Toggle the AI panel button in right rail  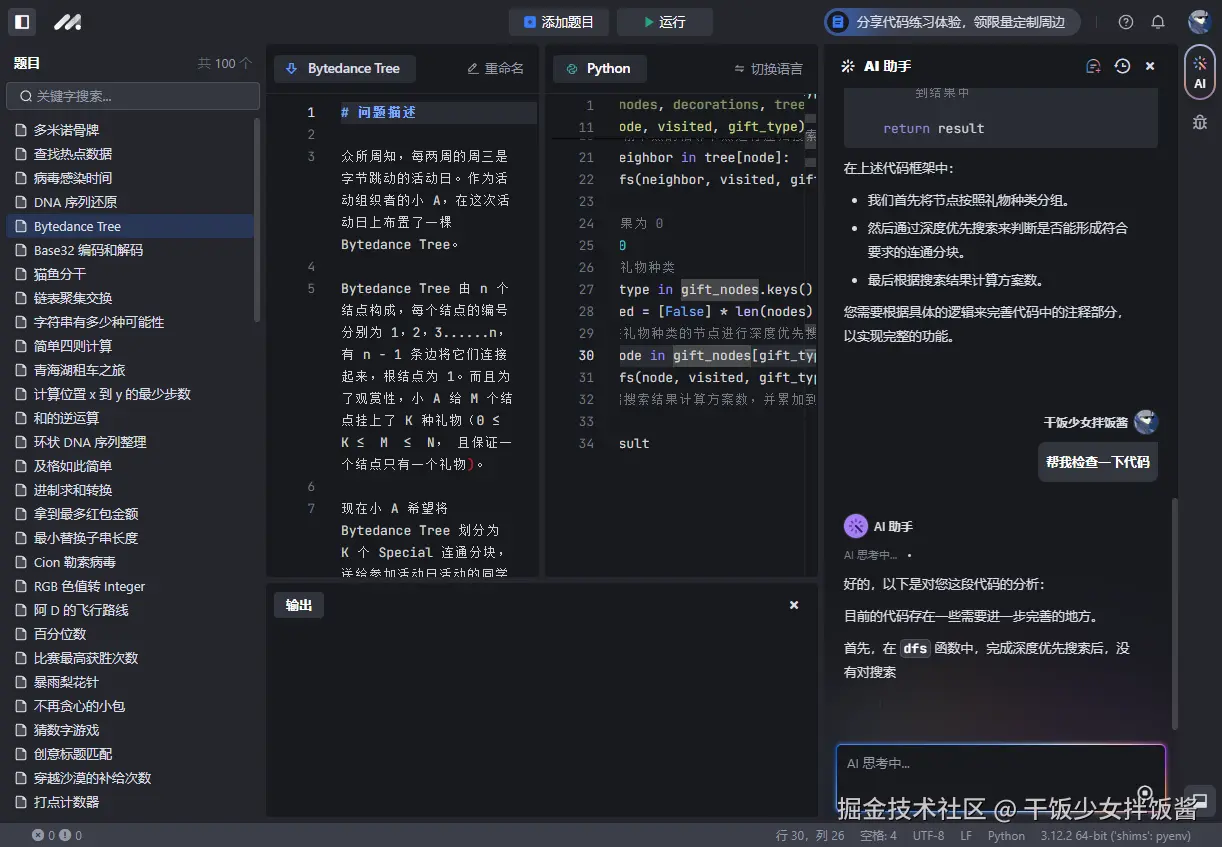1200,71
